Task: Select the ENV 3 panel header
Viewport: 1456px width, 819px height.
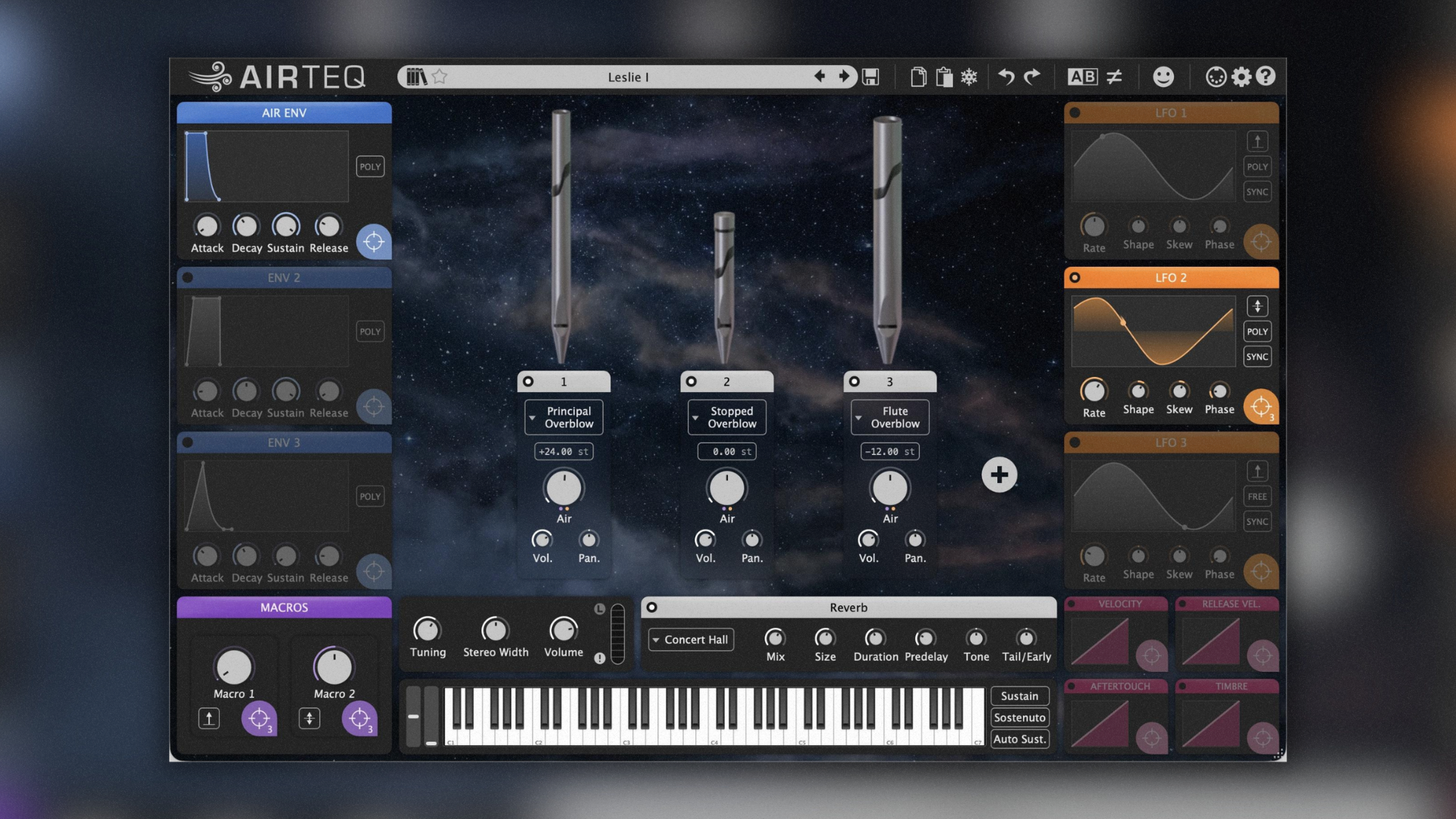Action: (x=284, y=442)
